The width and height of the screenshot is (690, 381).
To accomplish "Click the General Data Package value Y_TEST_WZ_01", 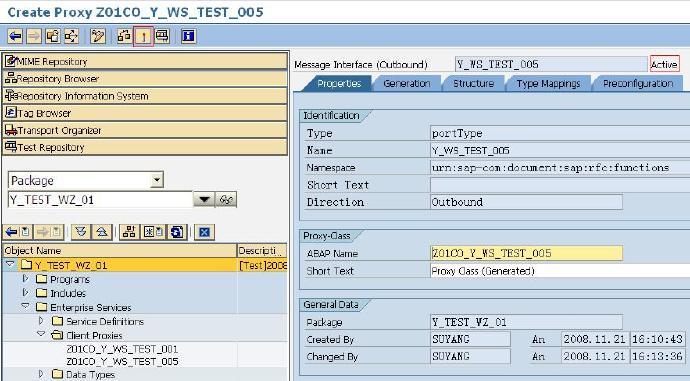I will [x=526, y=322].
